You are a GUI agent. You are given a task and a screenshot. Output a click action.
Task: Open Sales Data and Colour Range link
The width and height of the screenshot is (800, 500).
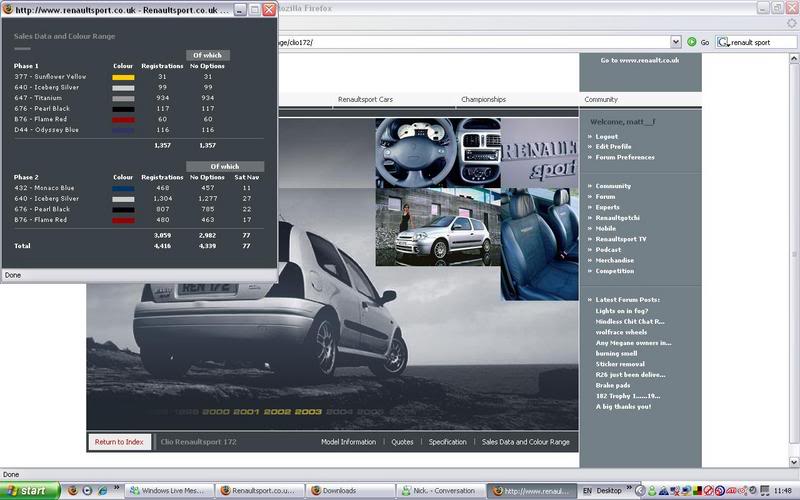click(525, 441)
